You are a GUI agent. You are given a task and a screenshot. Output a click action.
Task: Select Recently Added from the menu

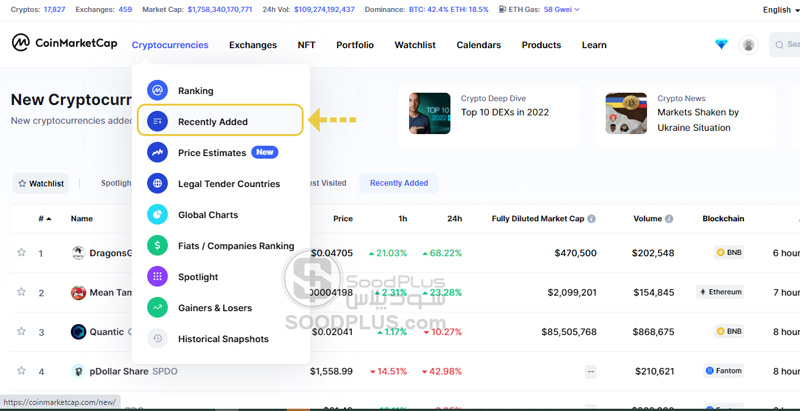[212, 122]
